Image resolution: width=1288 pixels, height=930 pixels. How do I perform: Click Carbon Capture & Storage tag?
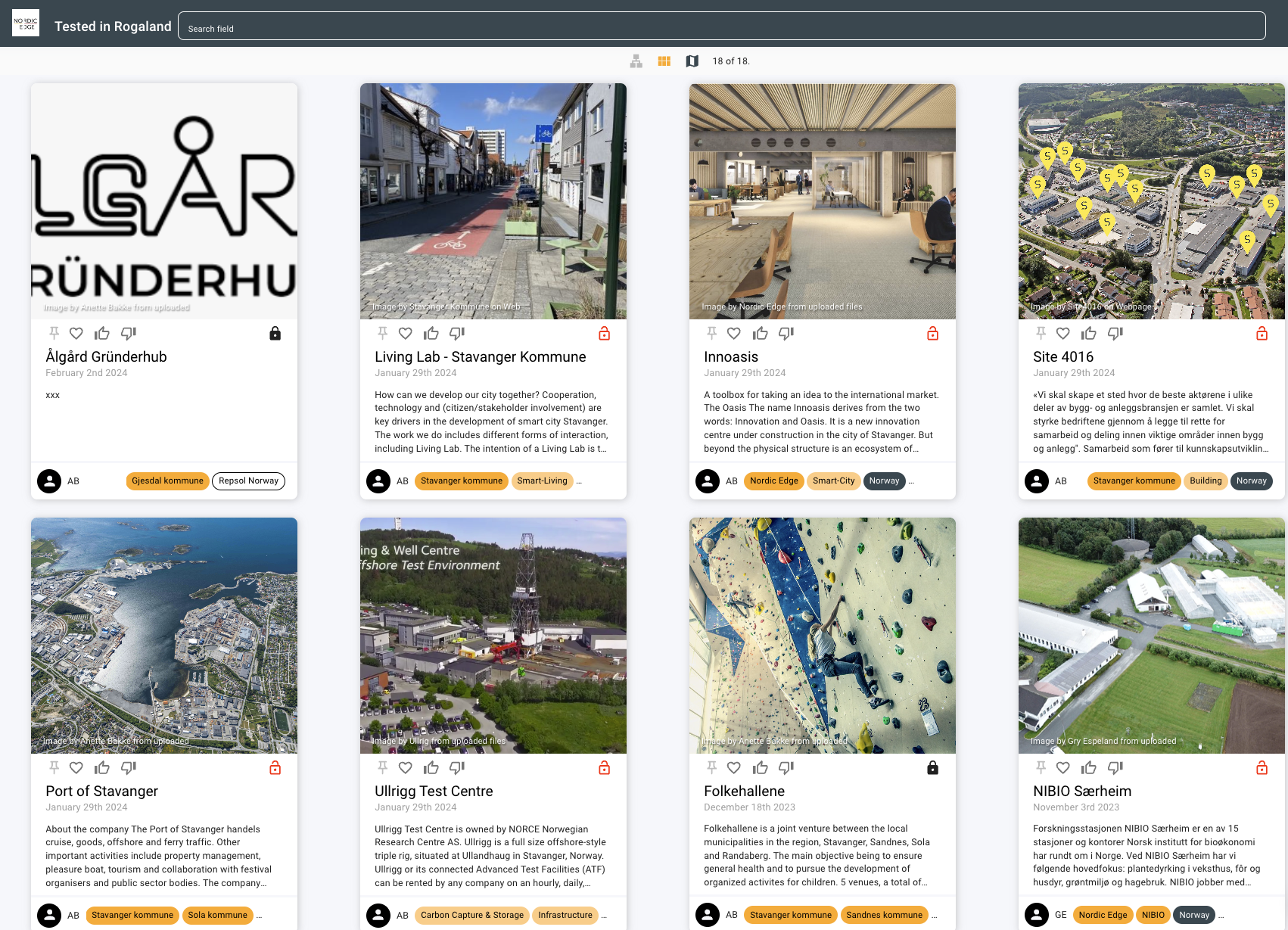pyautogui.click(x=472, y=915)
